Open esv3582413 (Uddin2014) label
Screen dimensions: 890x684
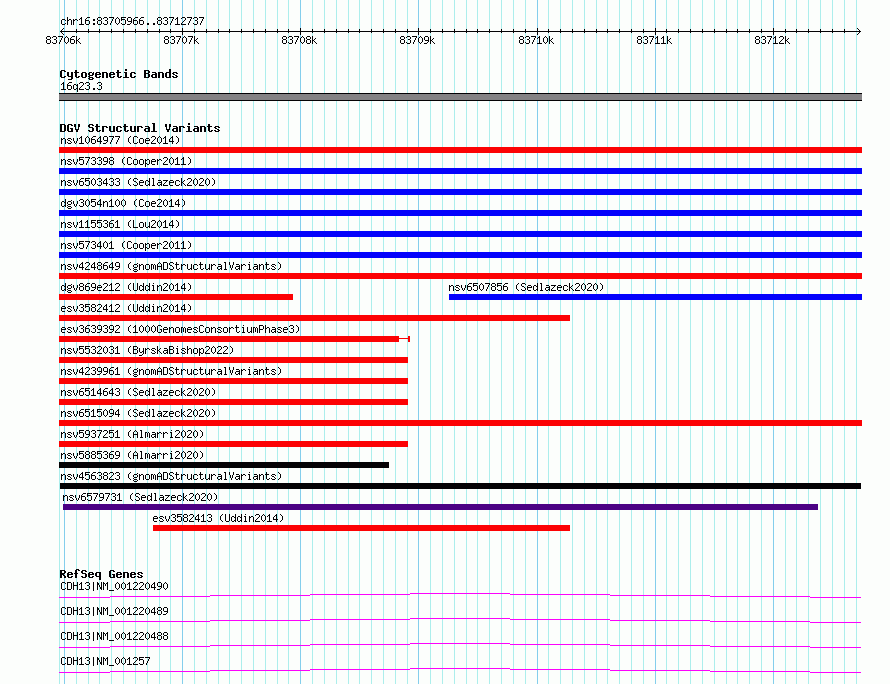click(218, 518)
